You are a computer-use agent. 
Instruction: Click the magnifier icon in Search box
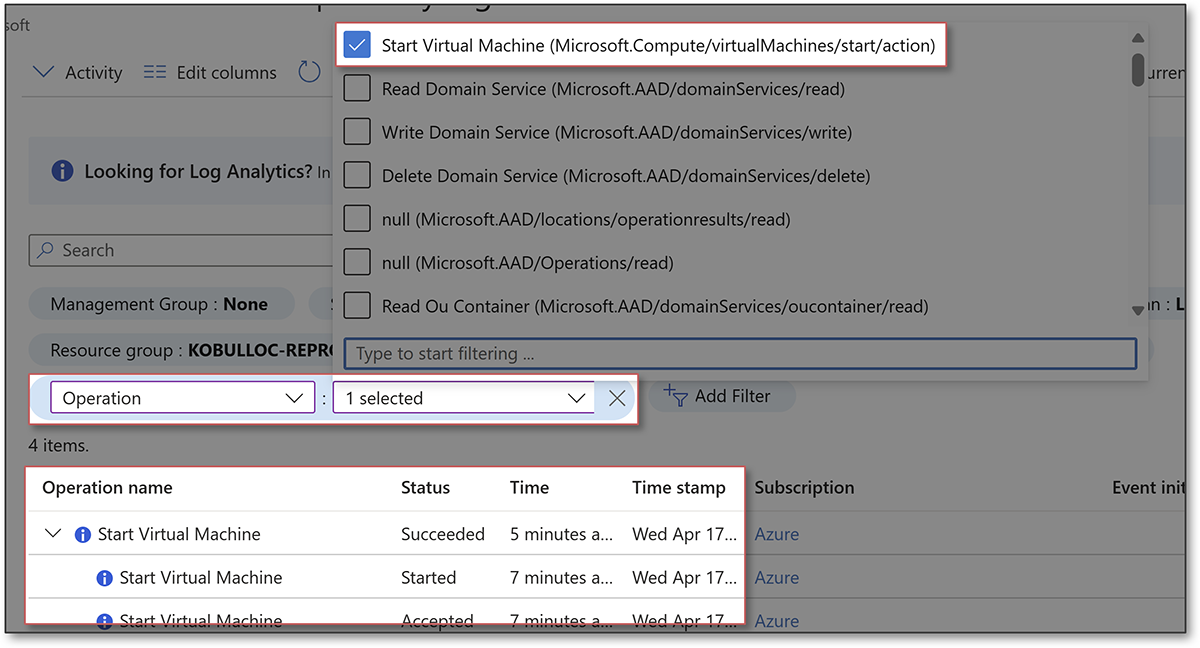pyautogui.click(x=45, y=250)
